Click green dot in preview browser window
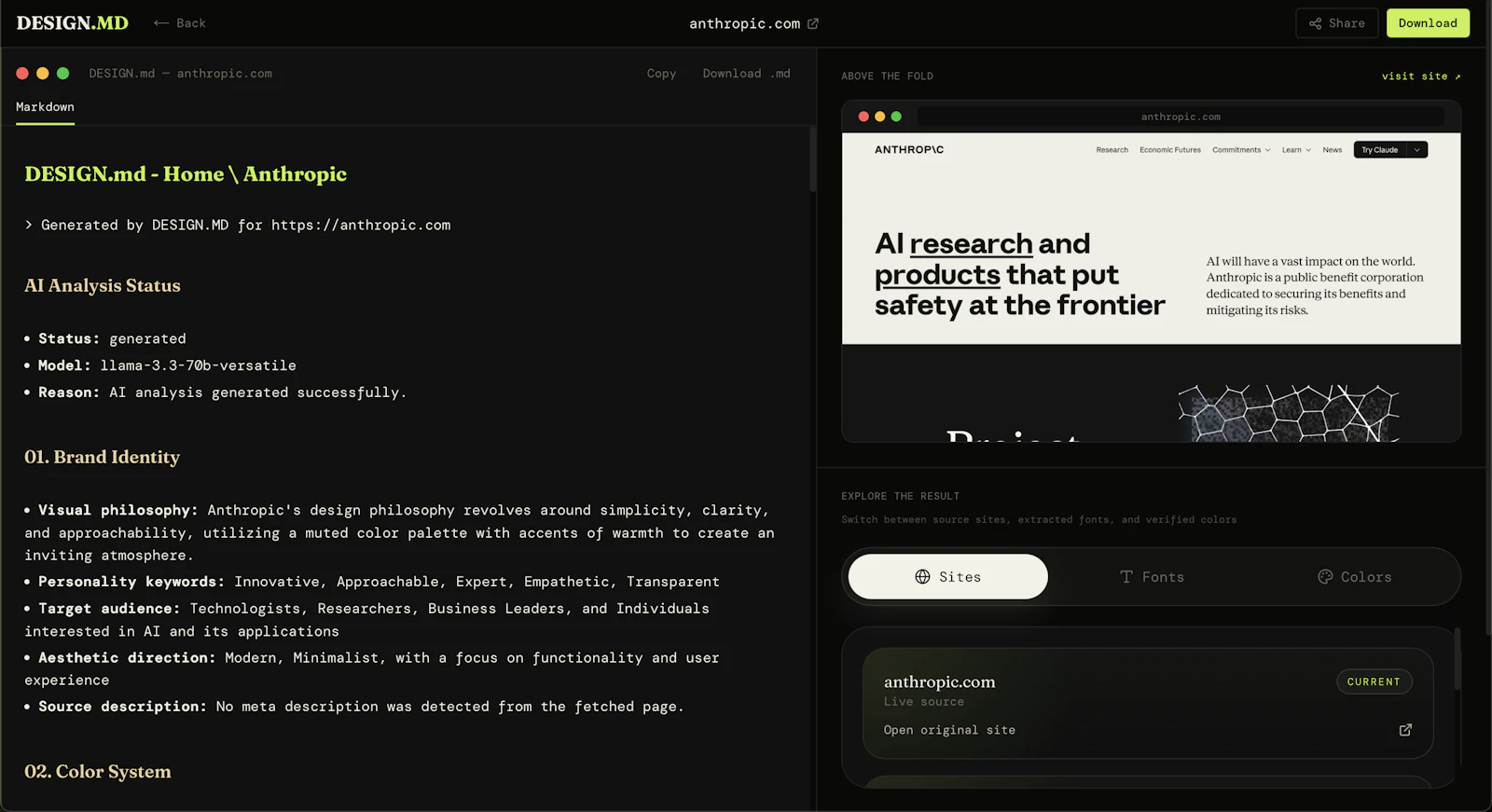Image resolution: width=1492 pixels, height=812 pixels. click(896, 117)
